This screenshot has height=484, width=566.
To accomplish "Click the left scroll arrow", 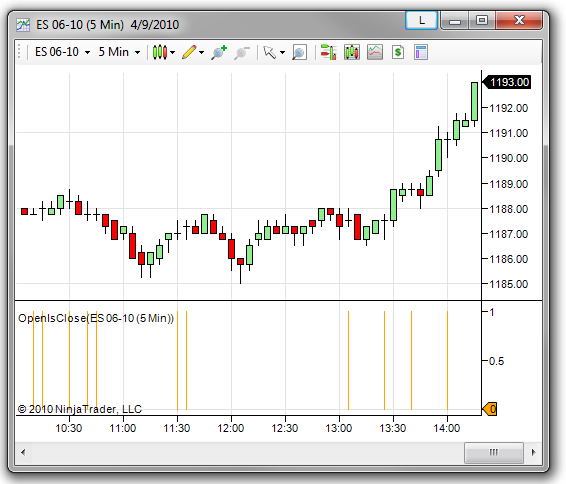I will 23,452.
